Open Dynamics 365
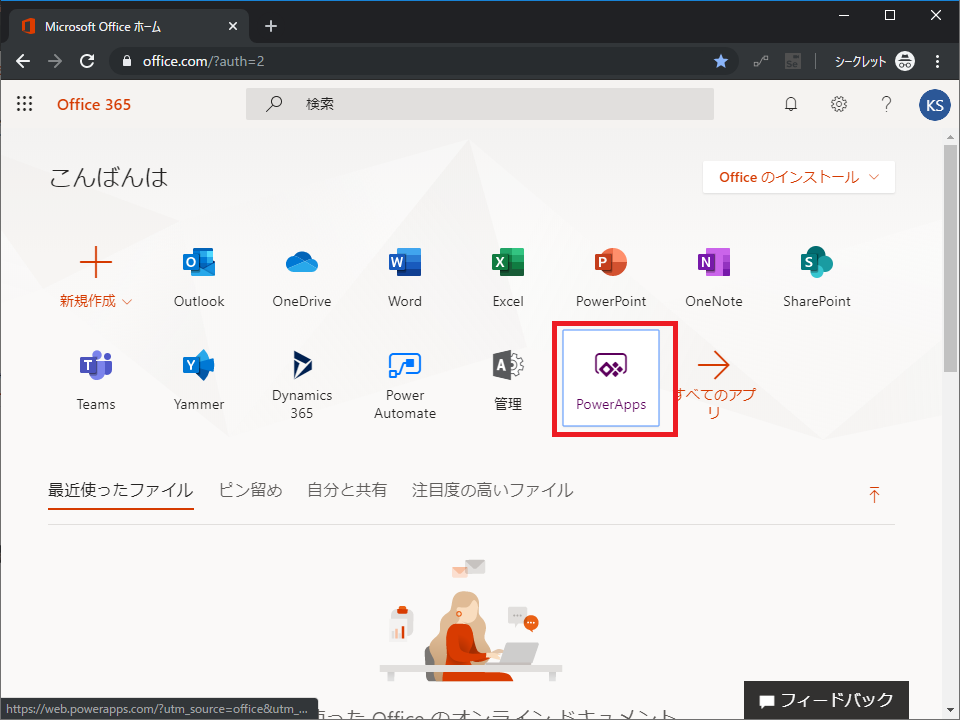 (x=302, y=384)
